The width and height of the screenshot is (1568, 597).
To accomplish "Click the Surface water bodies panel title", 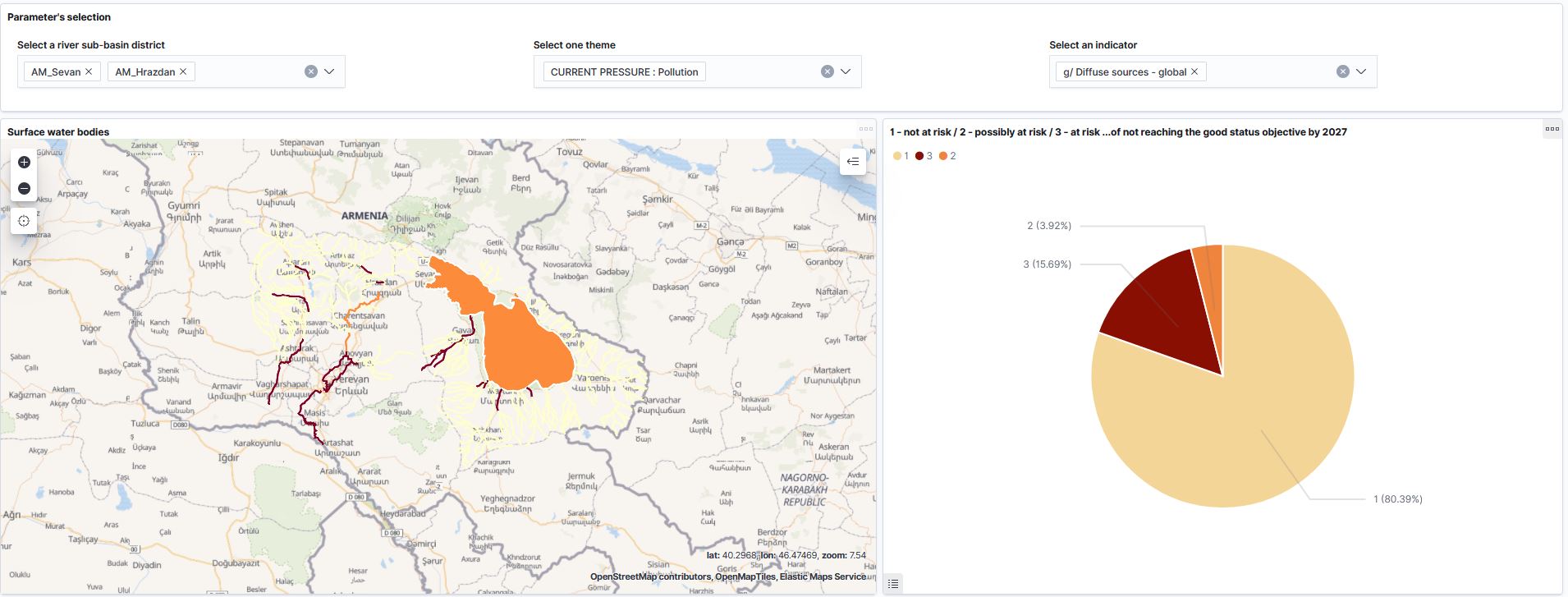I will tap(58, 132).
